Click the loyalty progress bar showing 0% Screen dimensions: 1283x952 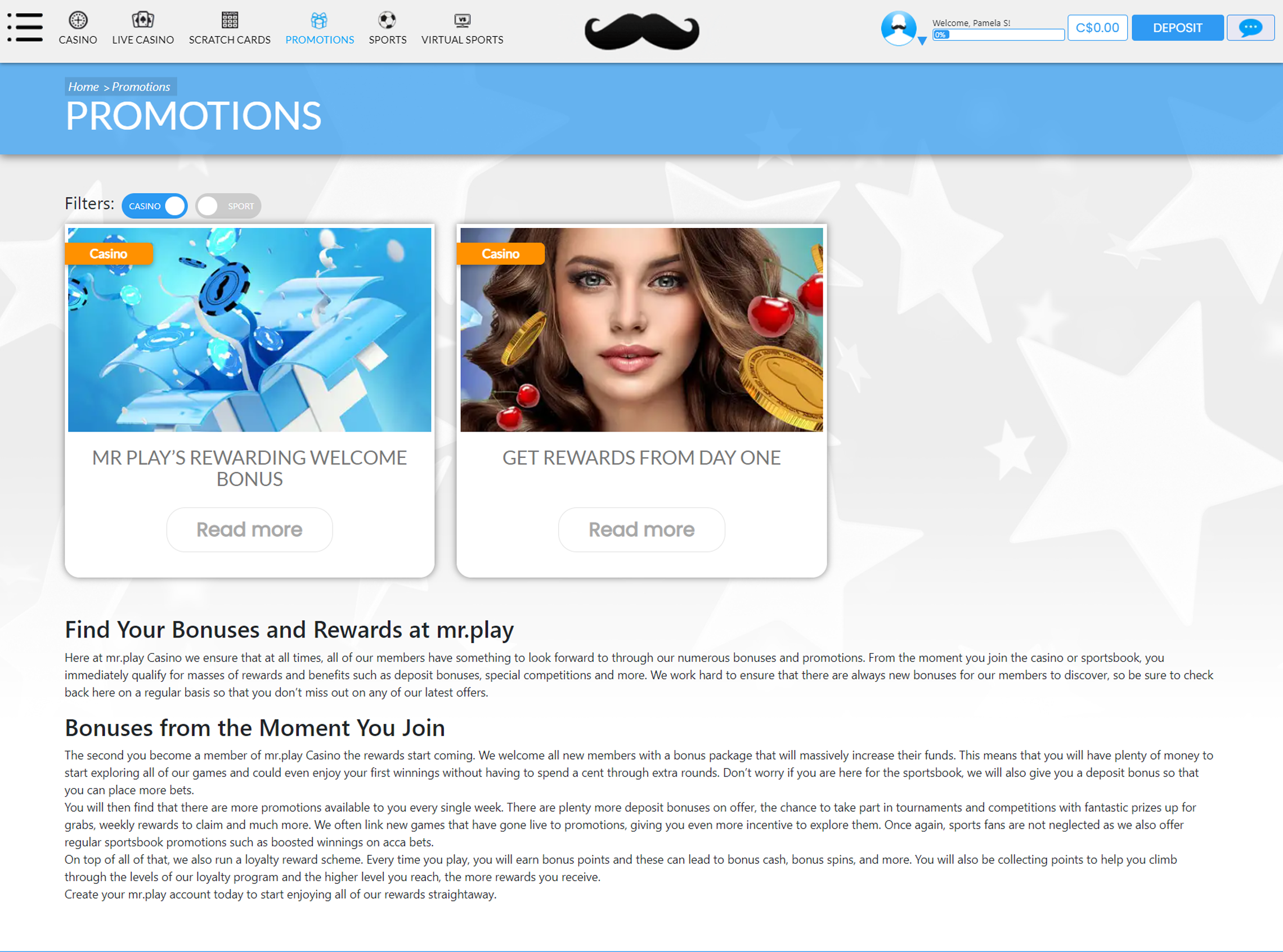point(998,34)
